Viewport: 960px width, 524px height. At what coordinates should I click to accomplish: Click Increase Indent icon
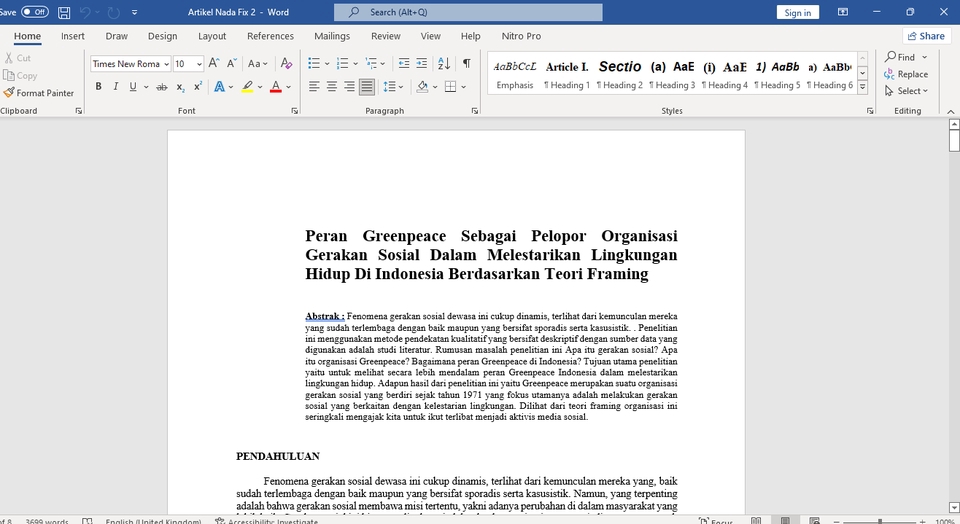click(x=422, y=63)
